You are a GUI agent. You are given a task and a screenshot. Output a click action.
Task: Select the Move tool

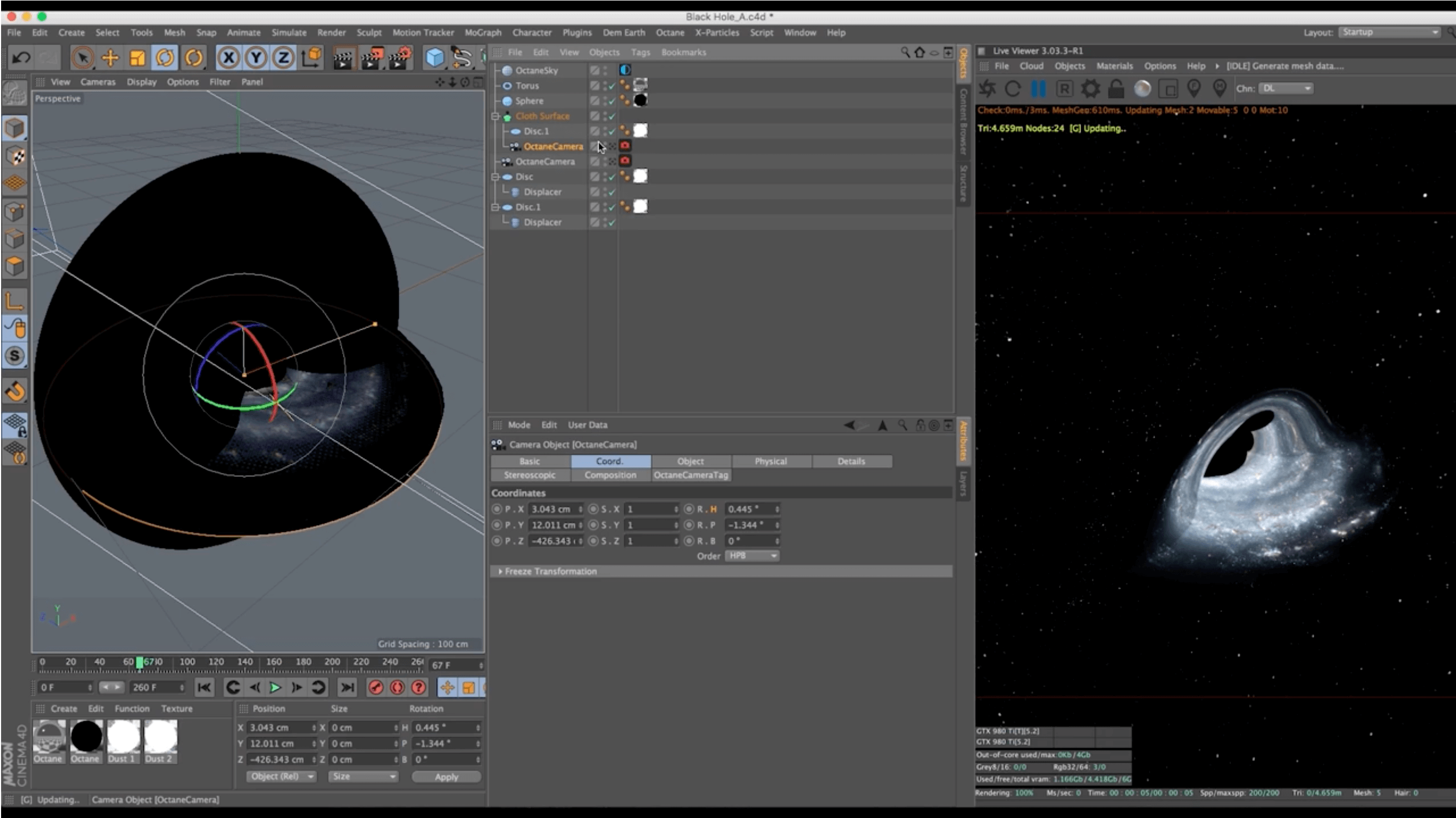tap(111, 58)
